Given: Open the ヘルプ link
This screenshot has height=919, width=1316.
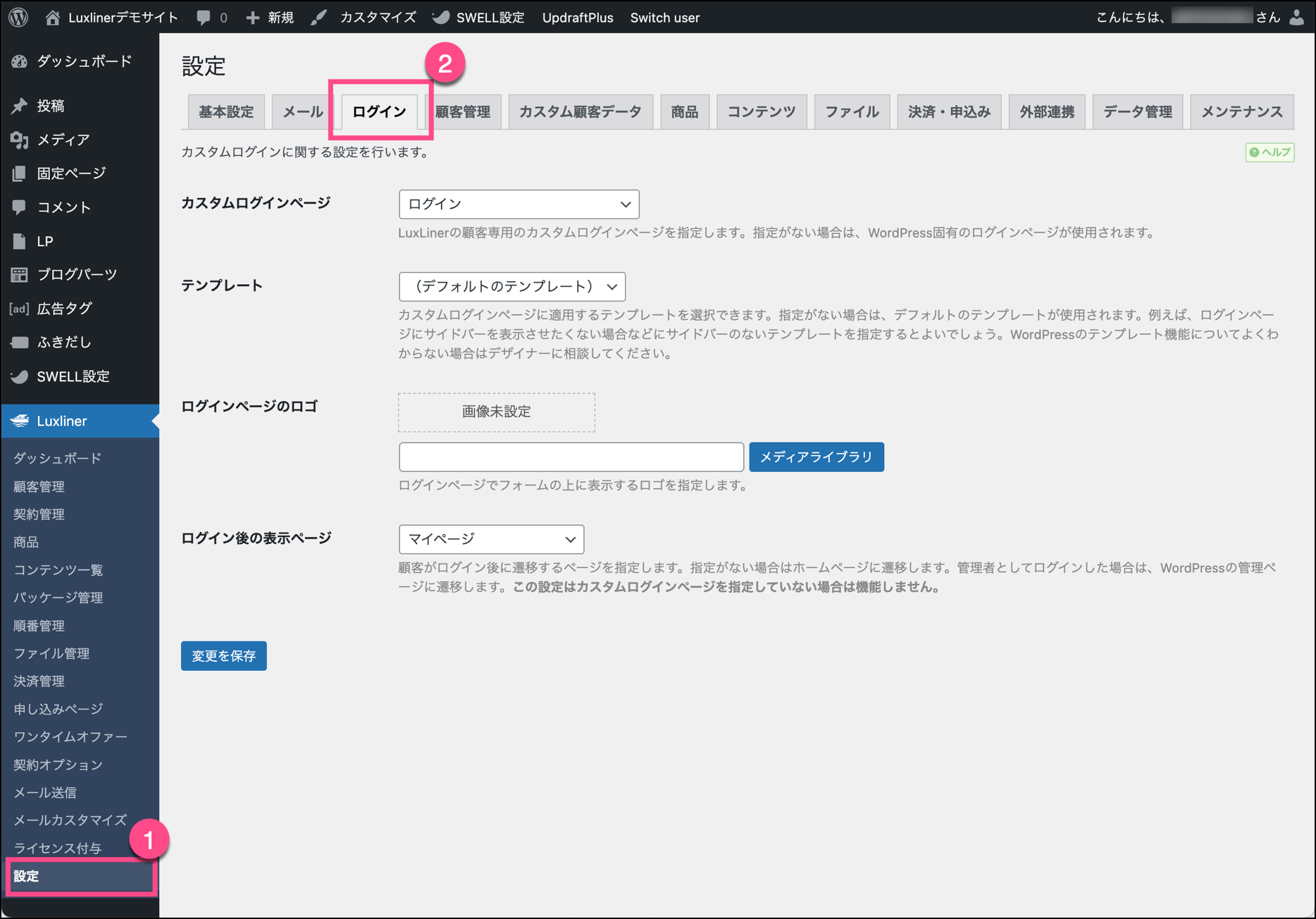Looking at the screenshot, I should pyautogui.click(x=1270, y=152).
